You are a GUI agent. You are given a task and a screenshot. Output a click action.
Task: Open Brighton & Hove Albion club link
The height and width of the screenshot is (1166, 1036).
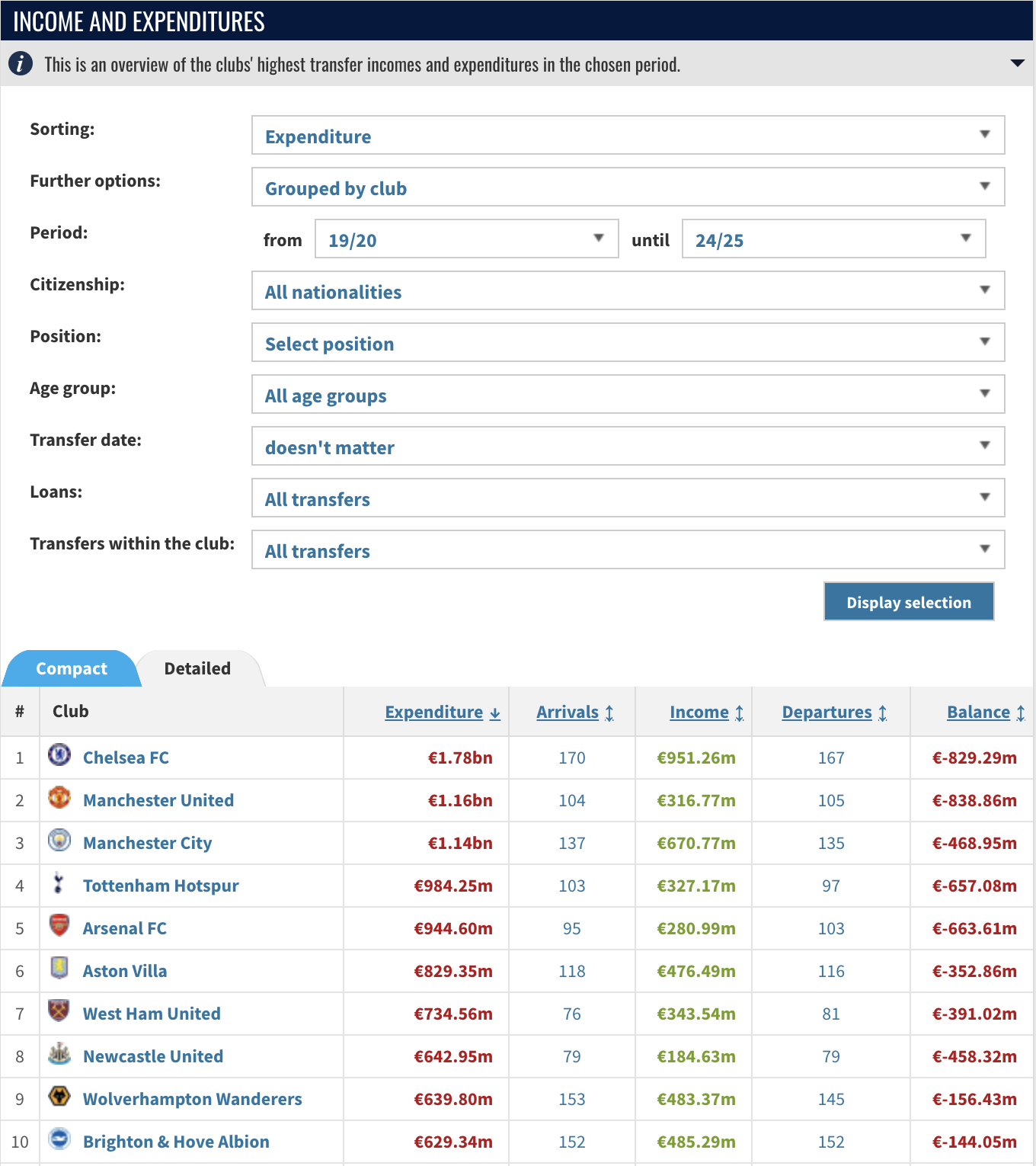coord(176,1142)
